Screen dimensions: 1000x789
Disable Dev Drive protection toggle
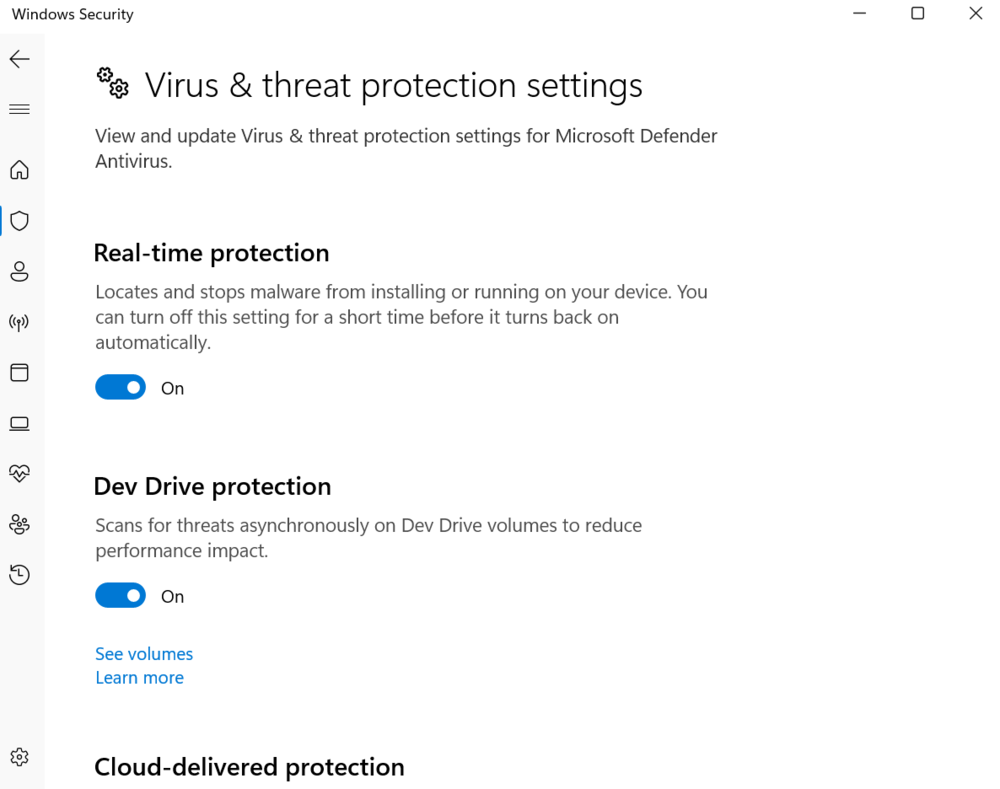(121, 595)
